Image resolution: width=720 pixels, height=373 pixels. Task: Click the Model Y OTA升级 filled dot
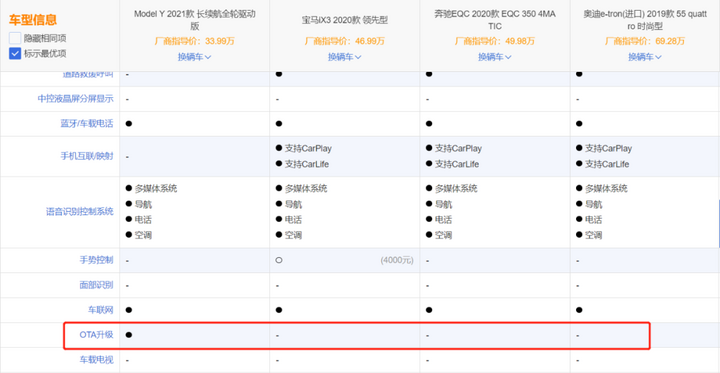click(129, 335)
